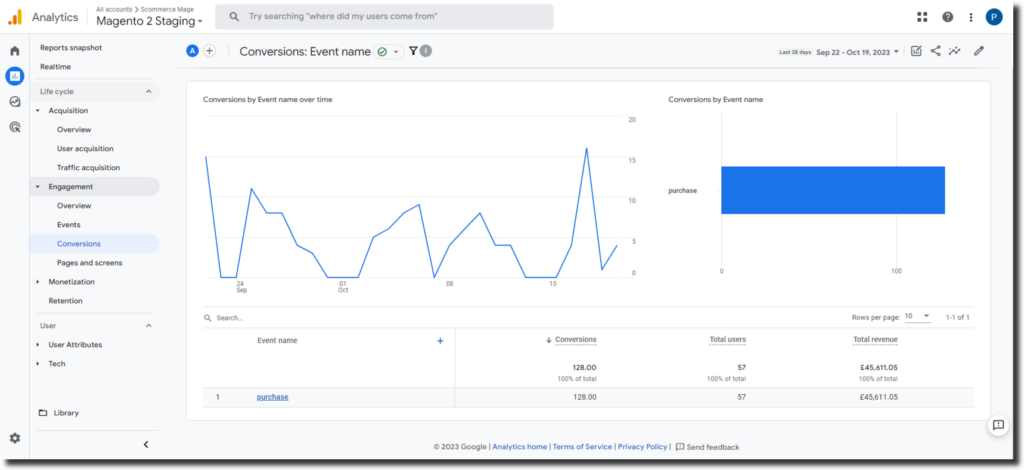Screen dimensions: 1024x470
Task: Open the Rows per page dropdown
Action: (x=917, y=317)
